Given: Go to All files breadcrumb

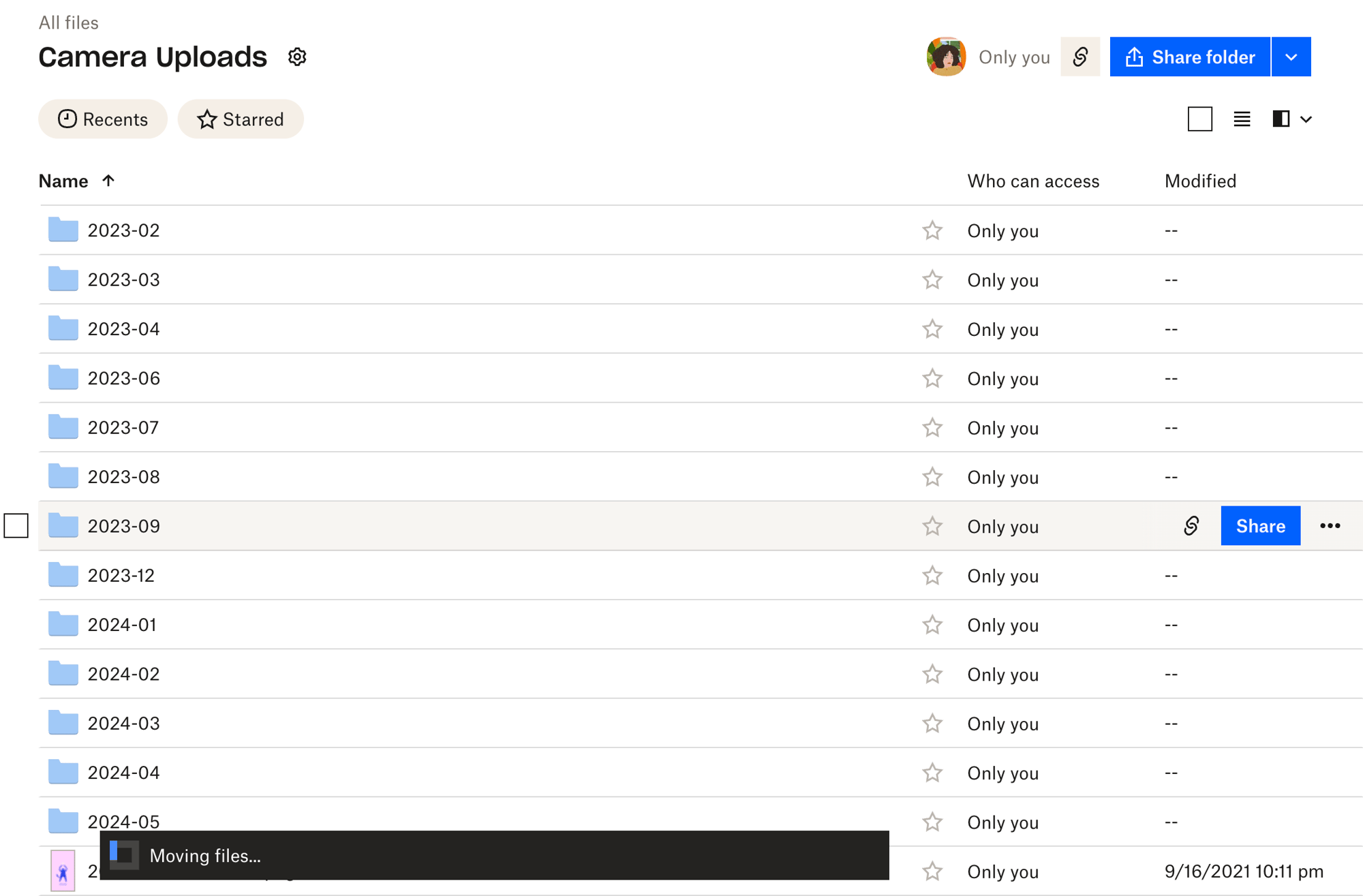Looking at the screenshot, I should click(x=68, y=22).
